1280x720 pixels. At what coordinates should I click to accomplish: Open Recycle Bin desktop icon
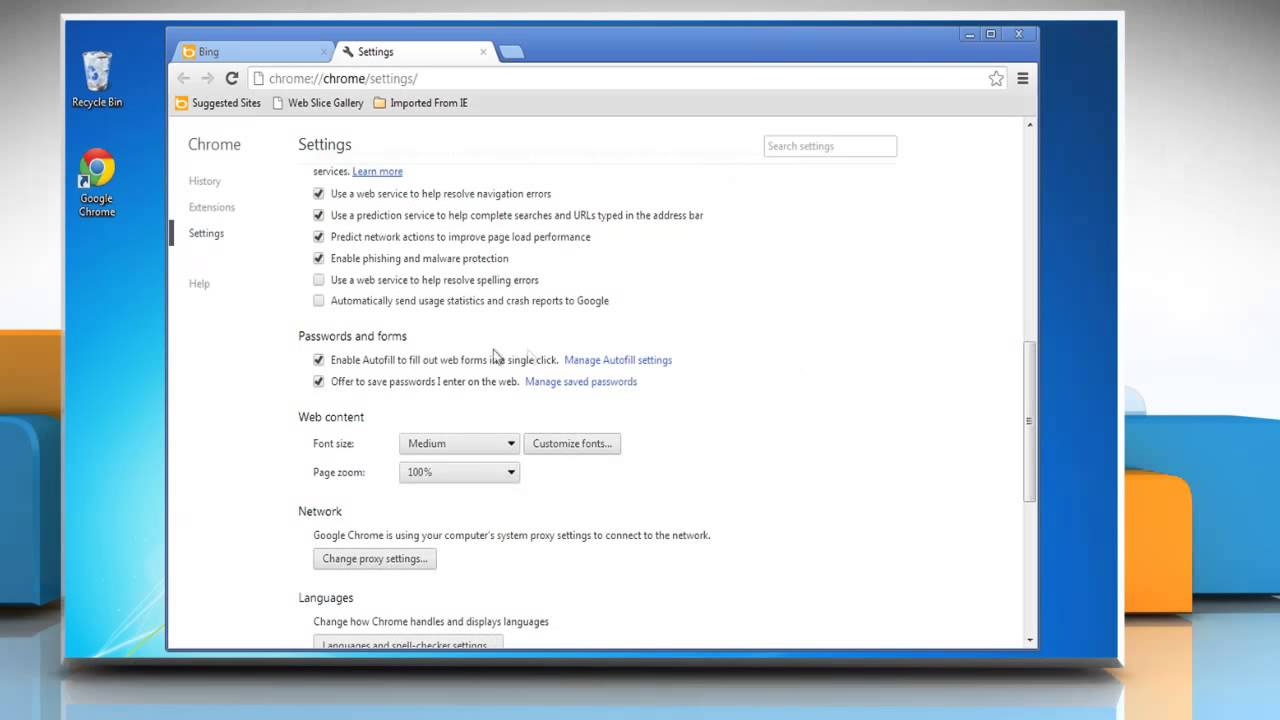(97, 79)
